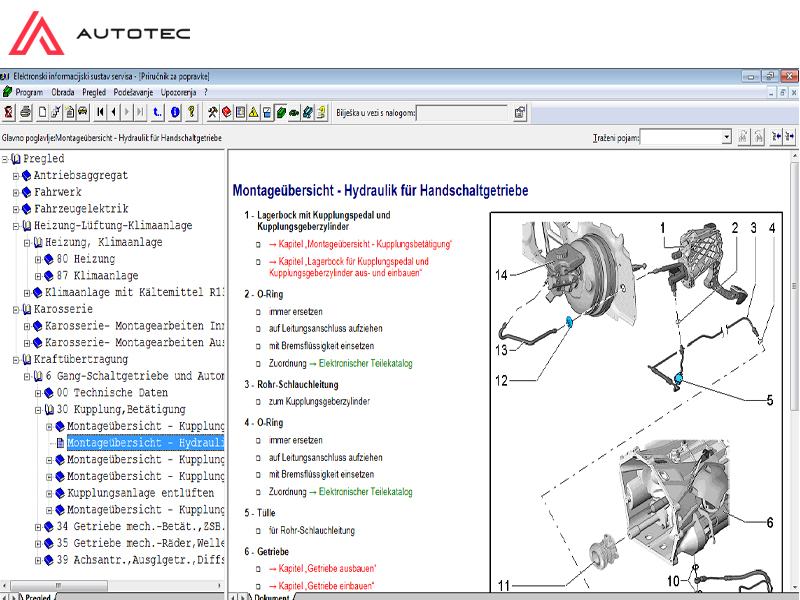Click the previous page arrow icon
This screenshot has height=600, width=800.
(x=115, y=112)
